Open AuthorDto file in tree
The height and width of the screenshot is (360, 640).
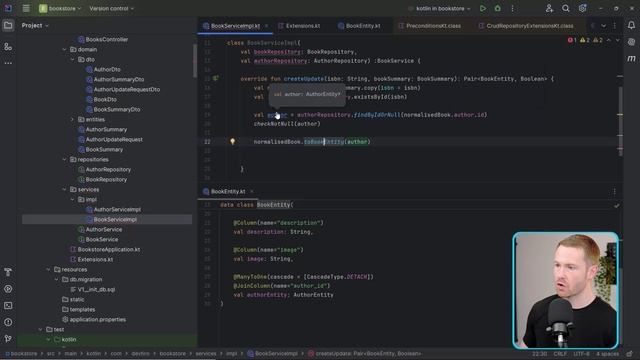pyautogui.click(x=103, y=69)
